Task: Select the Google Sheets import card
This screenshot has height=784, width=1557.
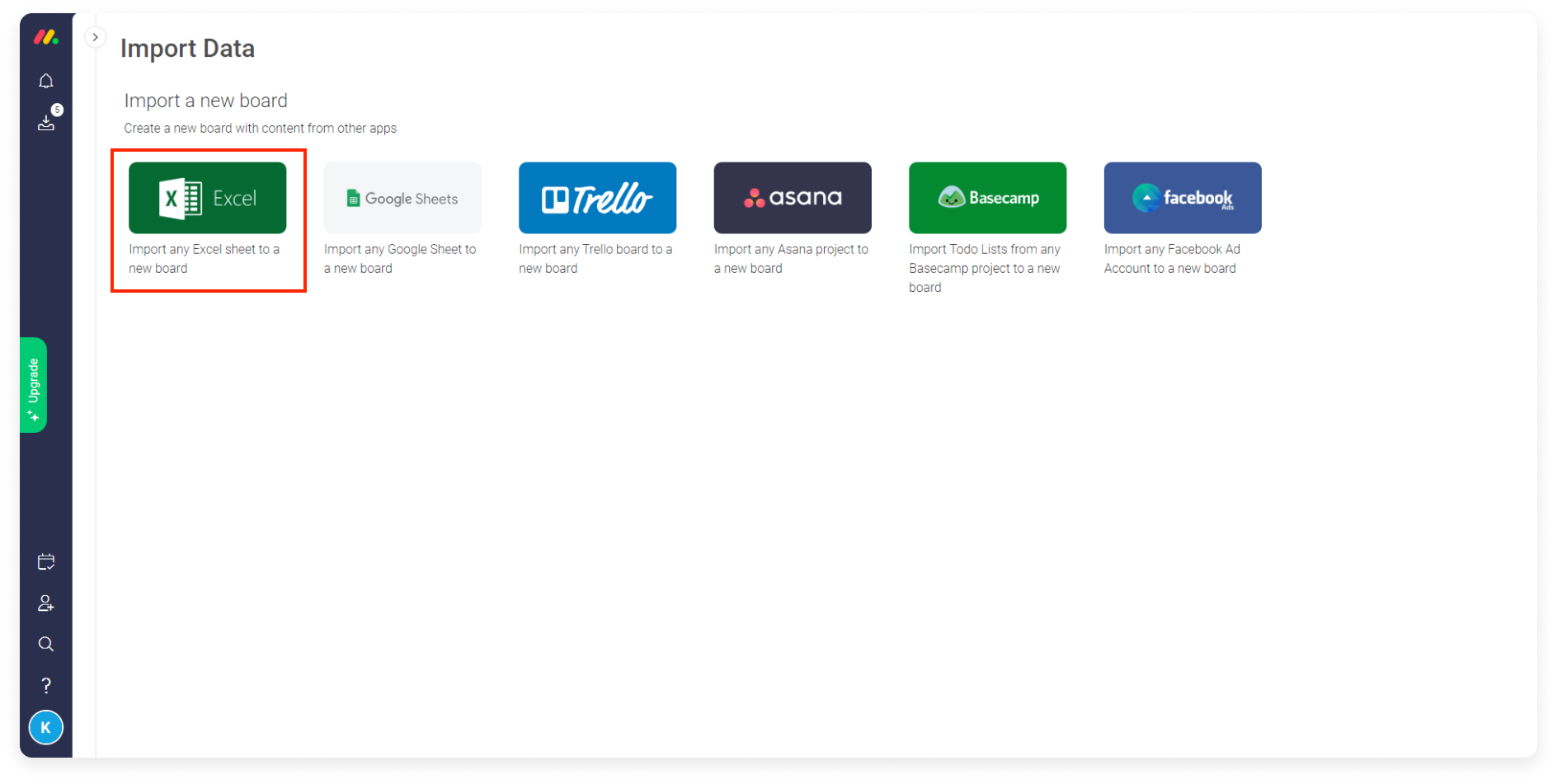Action: pos(402,198)
